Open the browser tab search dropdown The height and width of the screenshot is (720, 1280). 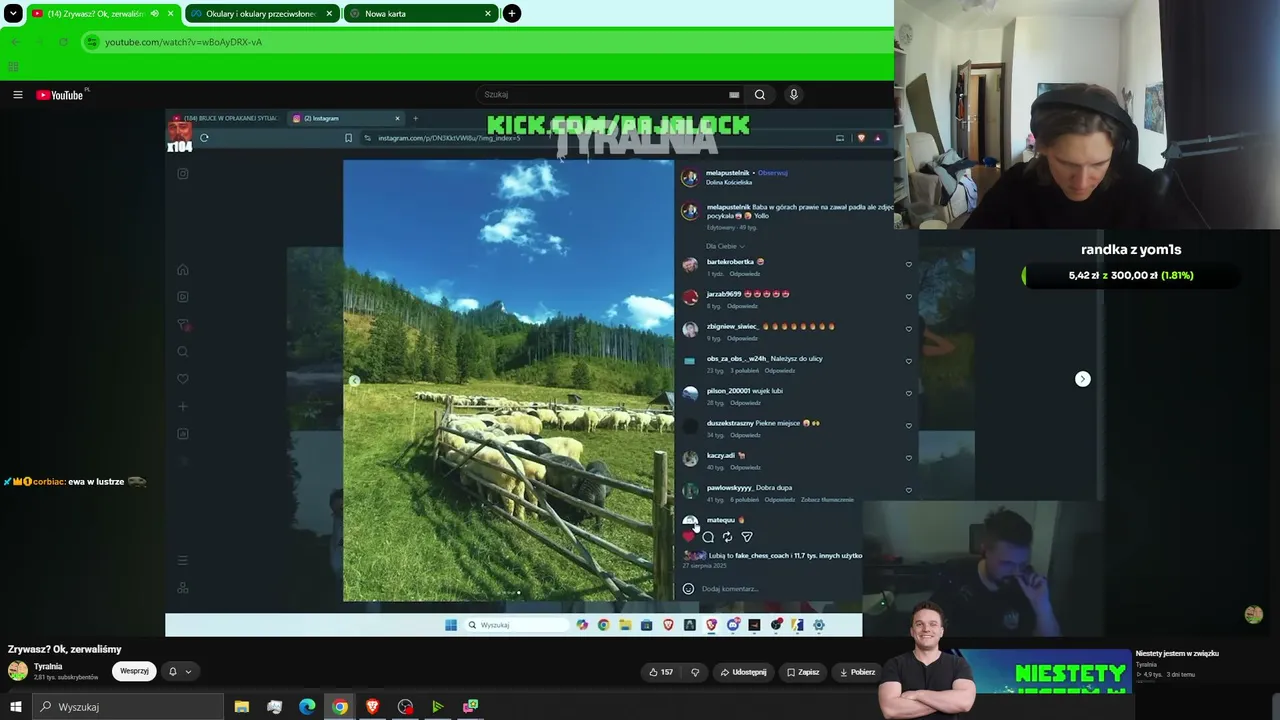click(x=13, y=14)
